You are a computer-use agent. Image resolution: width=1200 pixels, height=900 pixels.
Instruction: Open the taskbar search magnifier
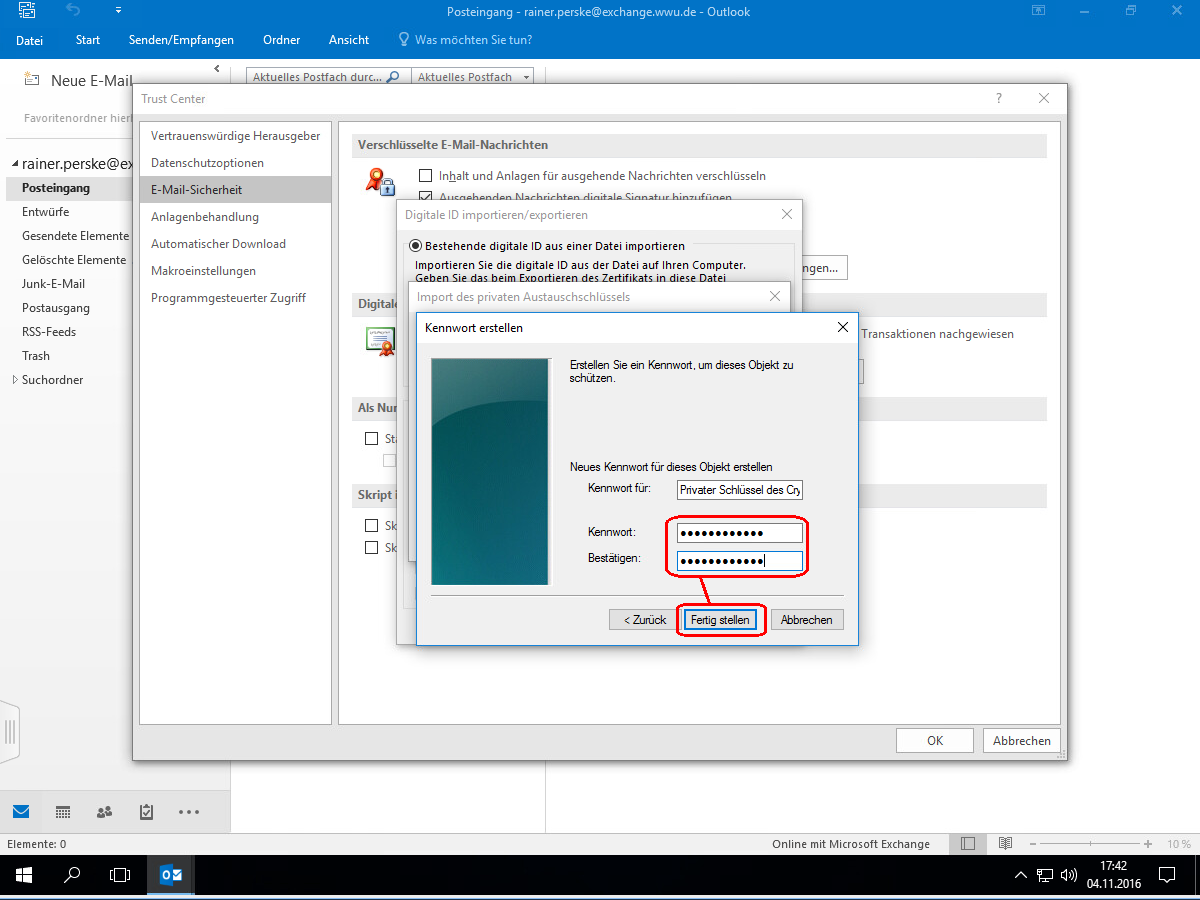[x=72, y=875]
